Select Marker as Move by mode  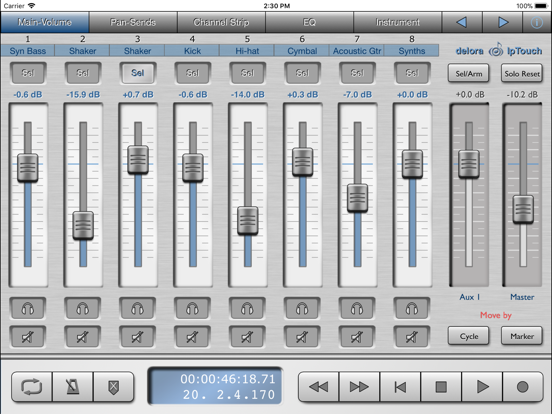point(522,336)
